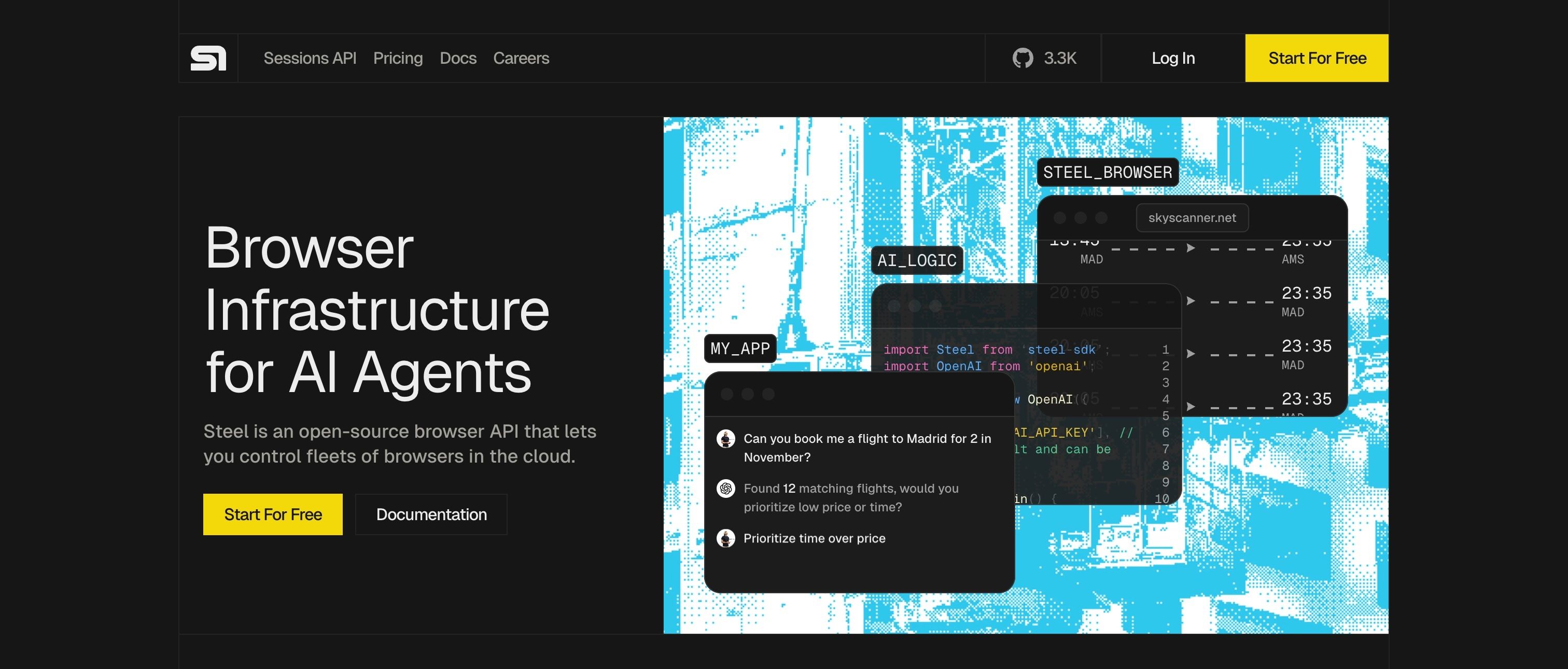Click the skyscanner.net address bar

(1193, 217)
